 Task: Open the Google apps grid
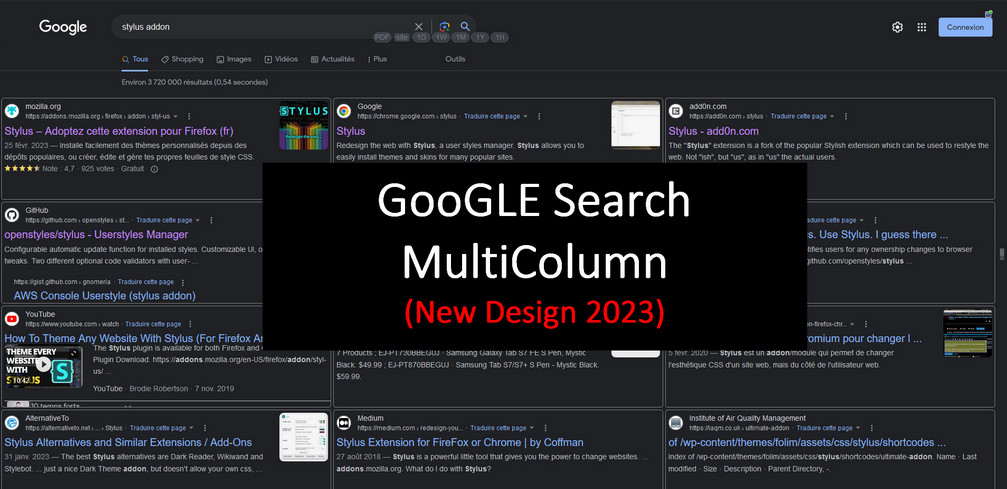(922, 27)
